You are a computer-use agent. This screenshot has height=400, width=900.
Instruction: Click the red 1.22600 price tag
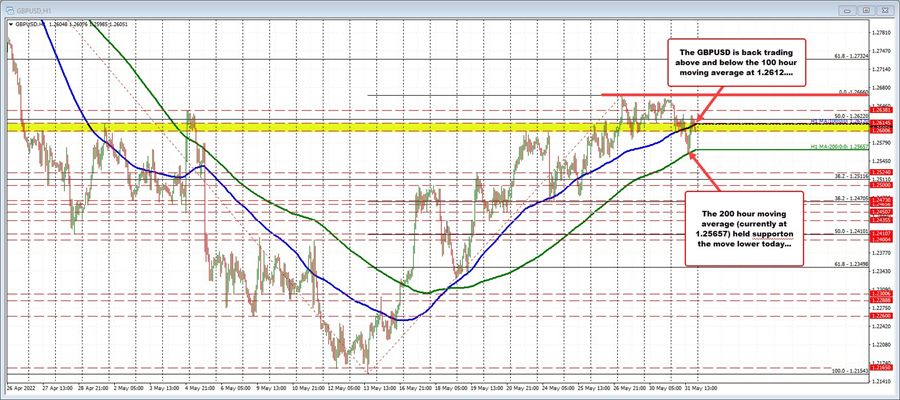tap(881, 316)
